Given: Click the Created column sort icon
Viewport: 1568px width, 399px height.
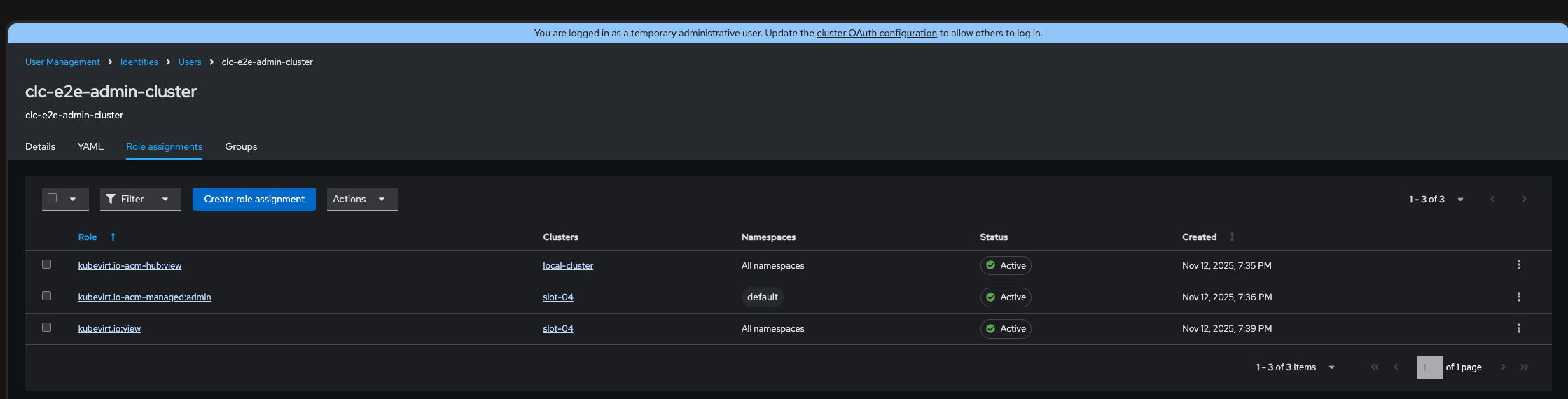Looking at the screenshot, I should point(1232,237).
